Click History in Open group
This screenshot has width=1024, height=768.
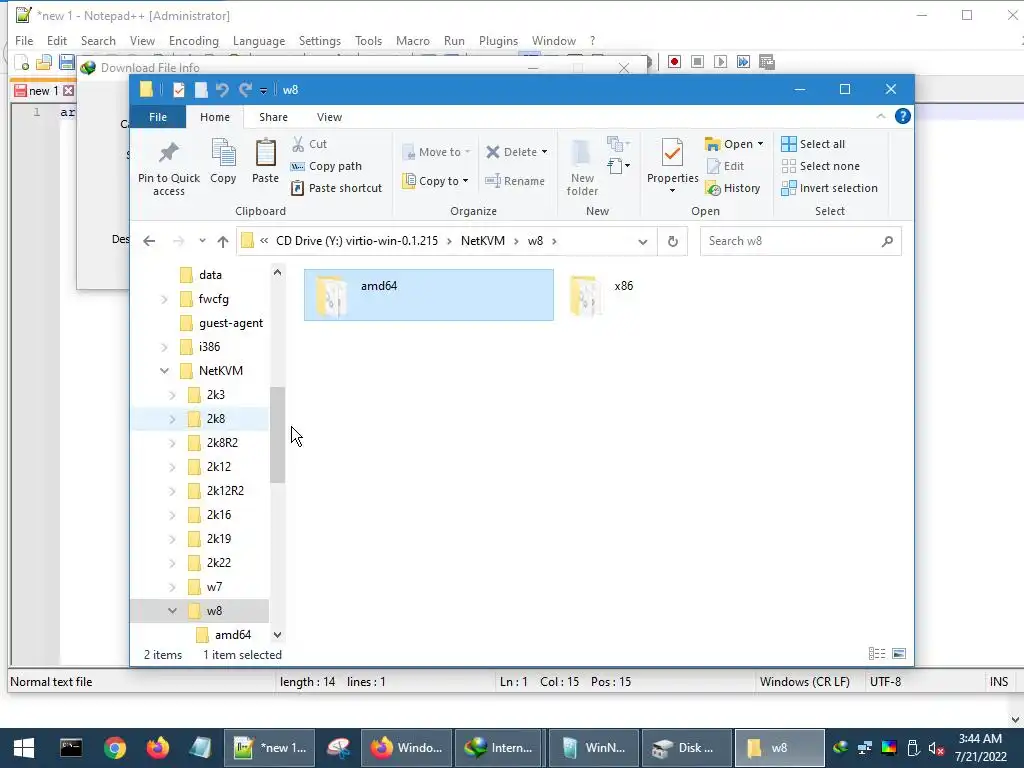733,188
